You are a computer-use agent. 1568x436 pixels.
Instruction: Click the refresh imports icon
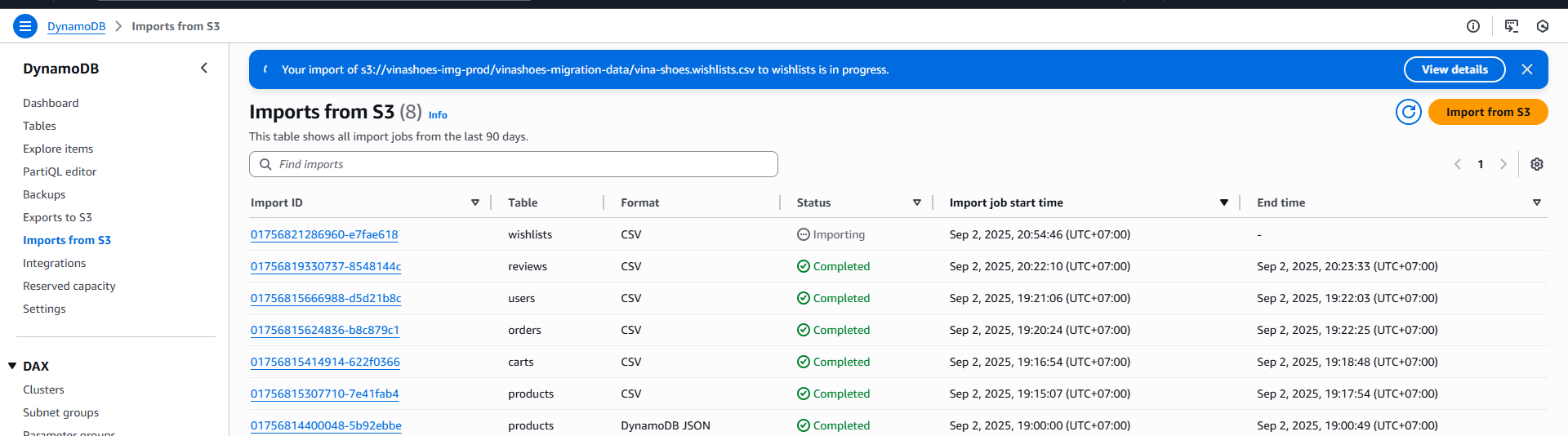[x=1408, y=112]
